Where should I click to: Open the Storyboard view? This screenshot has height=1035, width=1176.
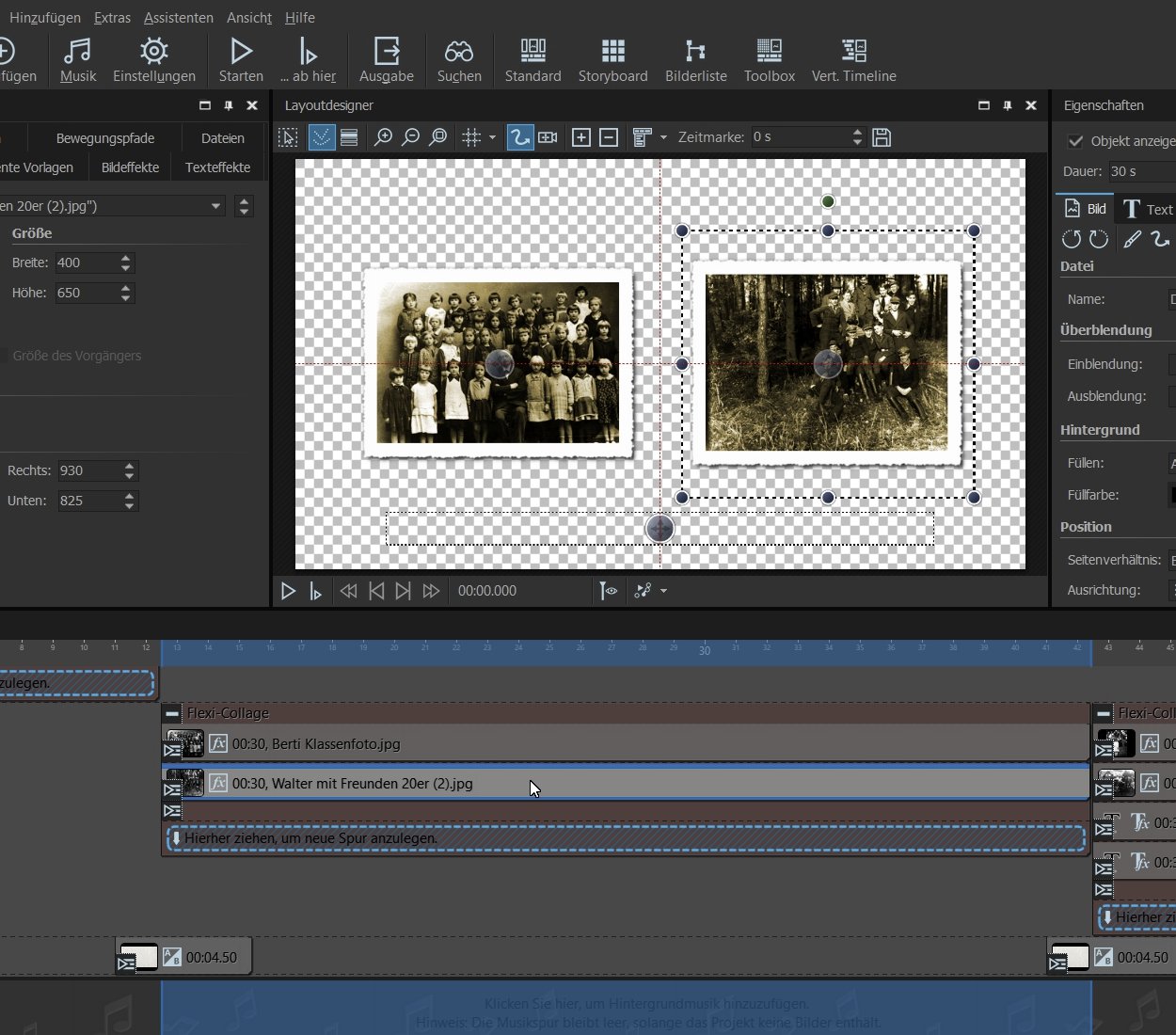tap(612, 60)
